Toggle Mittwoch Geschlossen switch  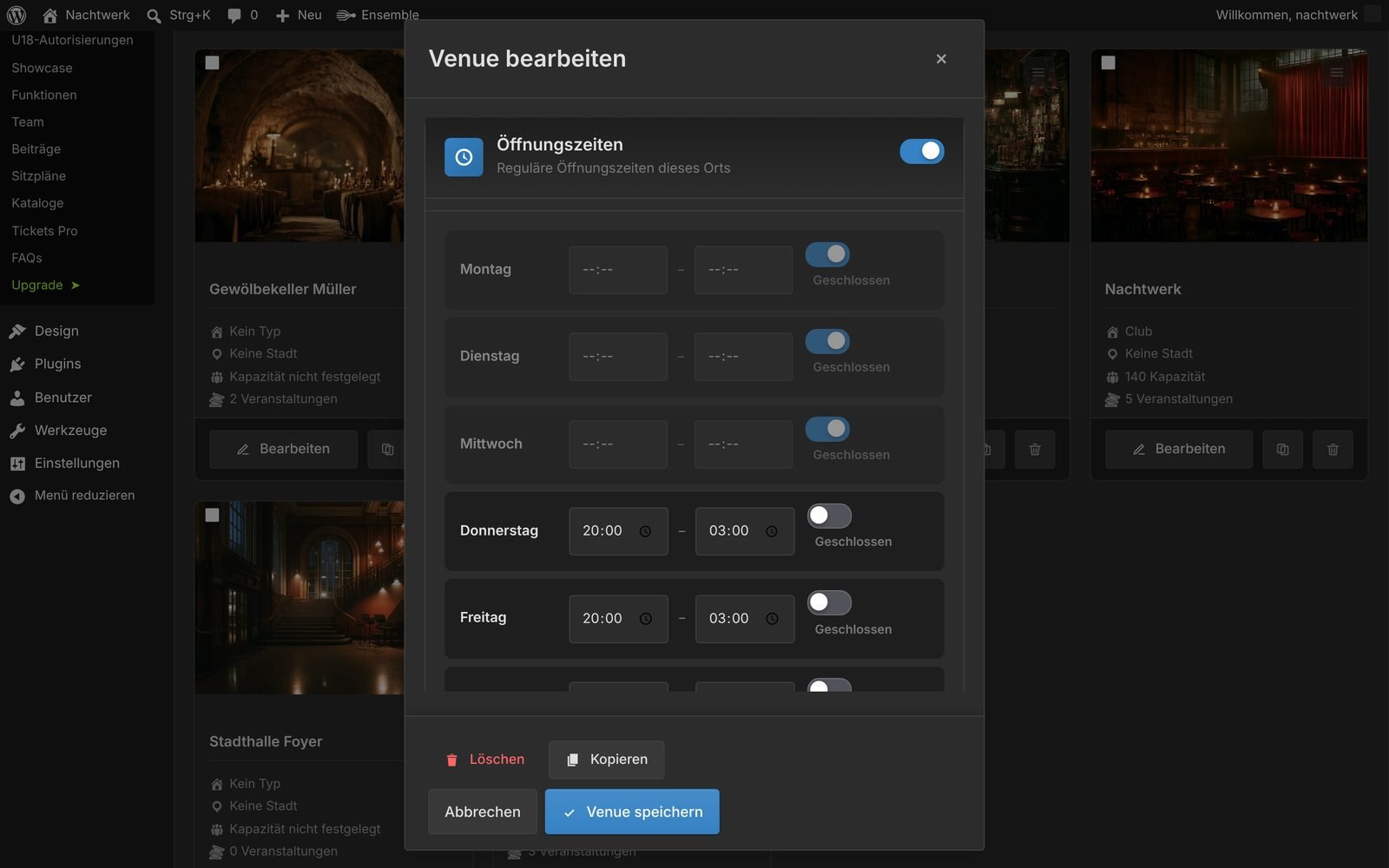[x=827, y=429]
